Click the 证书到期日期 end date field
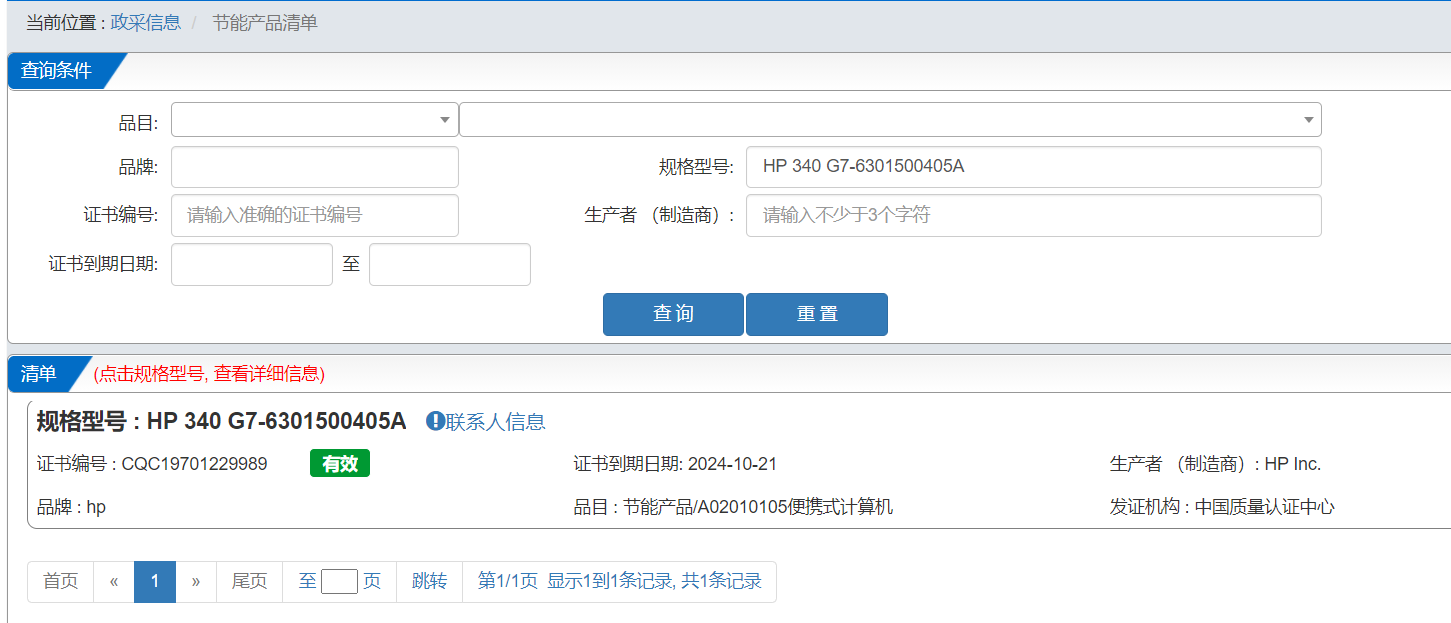This screenshot has height=623, width=1451. [450, 265]
